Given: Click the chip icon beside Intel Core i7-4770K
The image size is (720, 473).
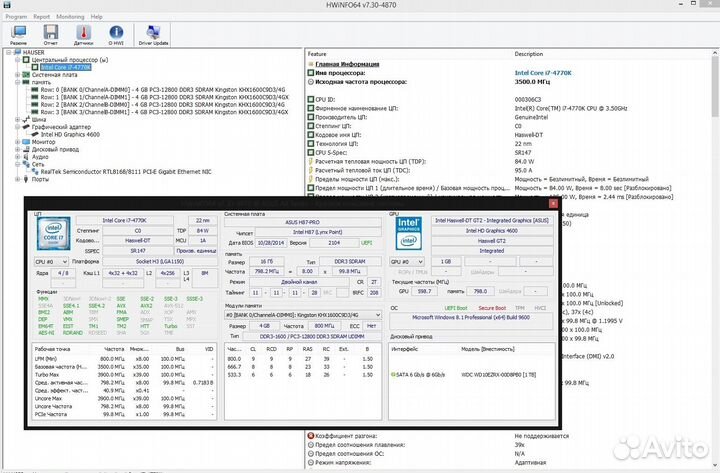Looking at the screenshot, I should 35,68.
